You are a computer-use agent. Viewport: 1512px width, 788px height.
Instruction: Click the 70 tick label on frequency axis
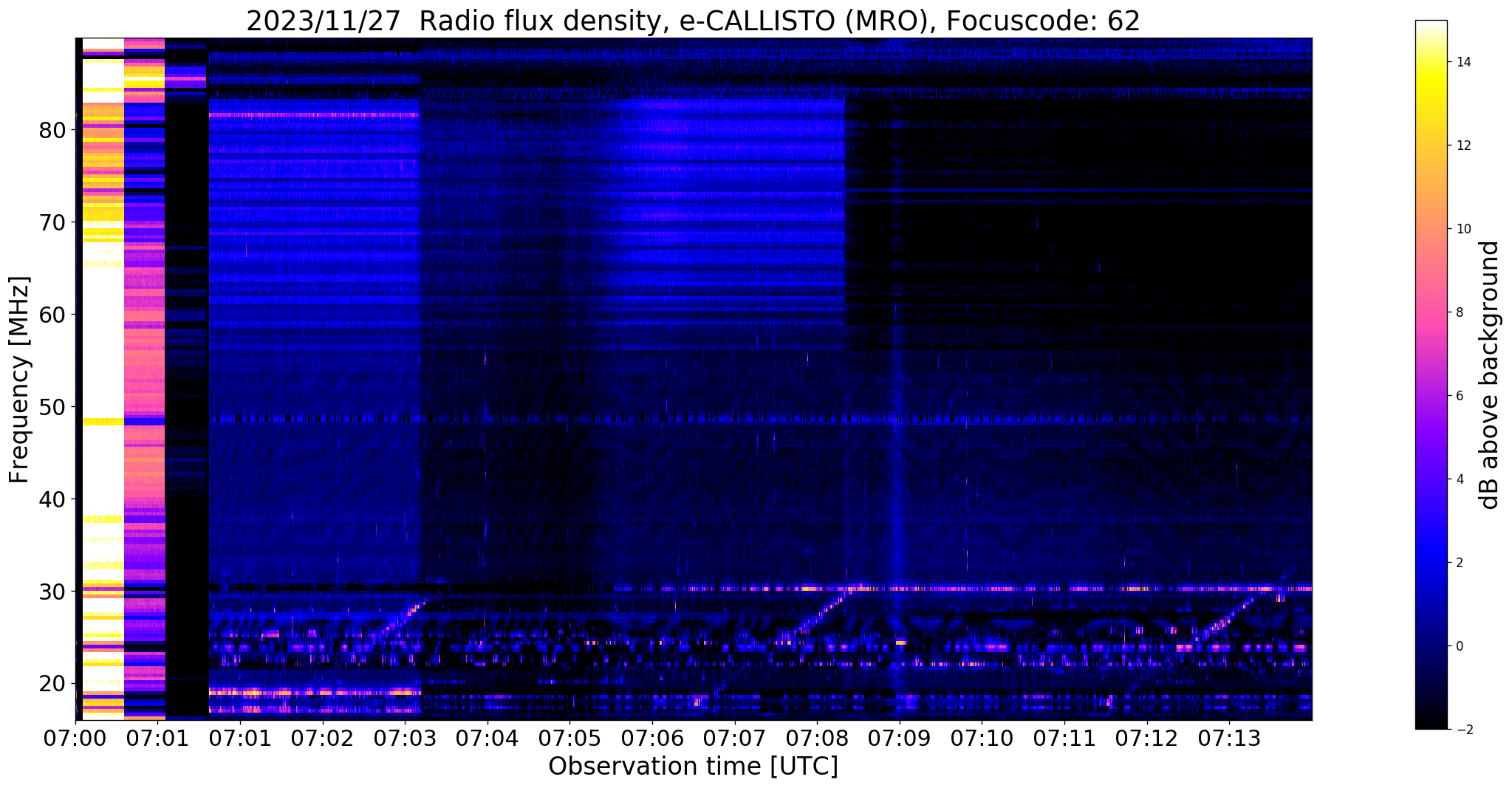52,223
